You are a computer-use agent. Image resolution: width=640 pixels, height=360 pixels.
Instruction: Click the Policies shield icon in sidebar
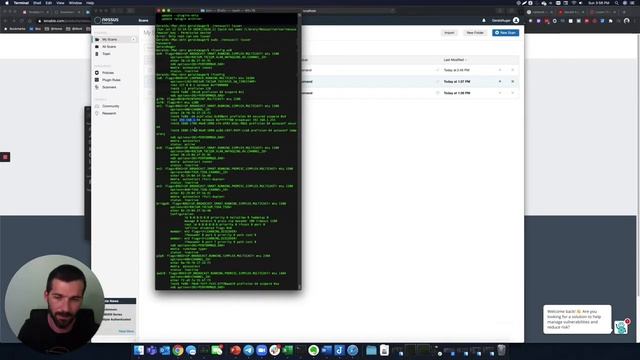coord(97,73)
